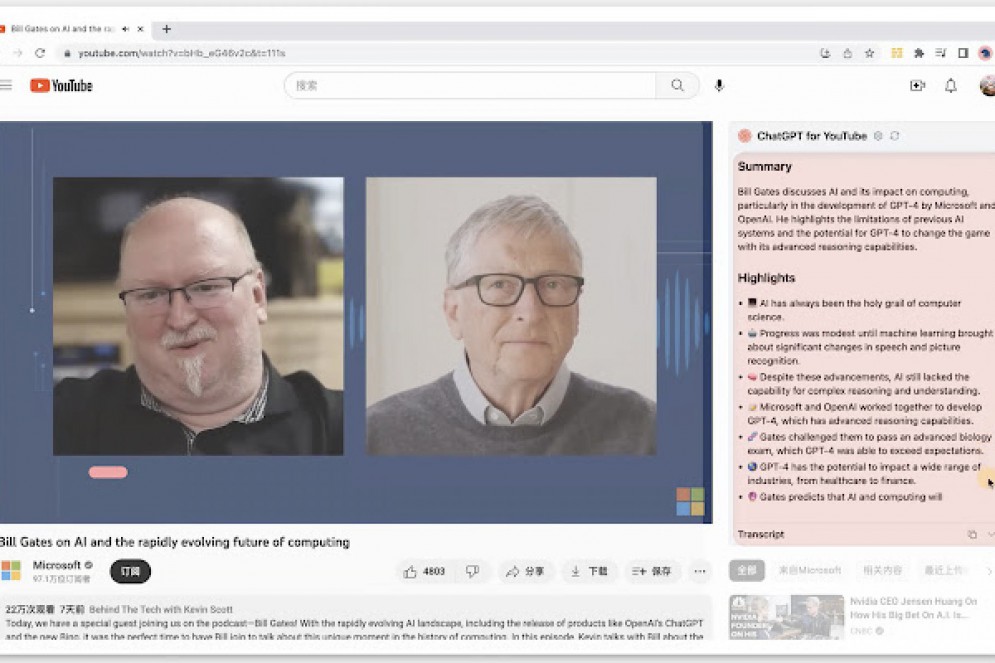Click the YouTube logo to go home
The width and height of the screenshot is (995, 663).
(x=61, y=86)
